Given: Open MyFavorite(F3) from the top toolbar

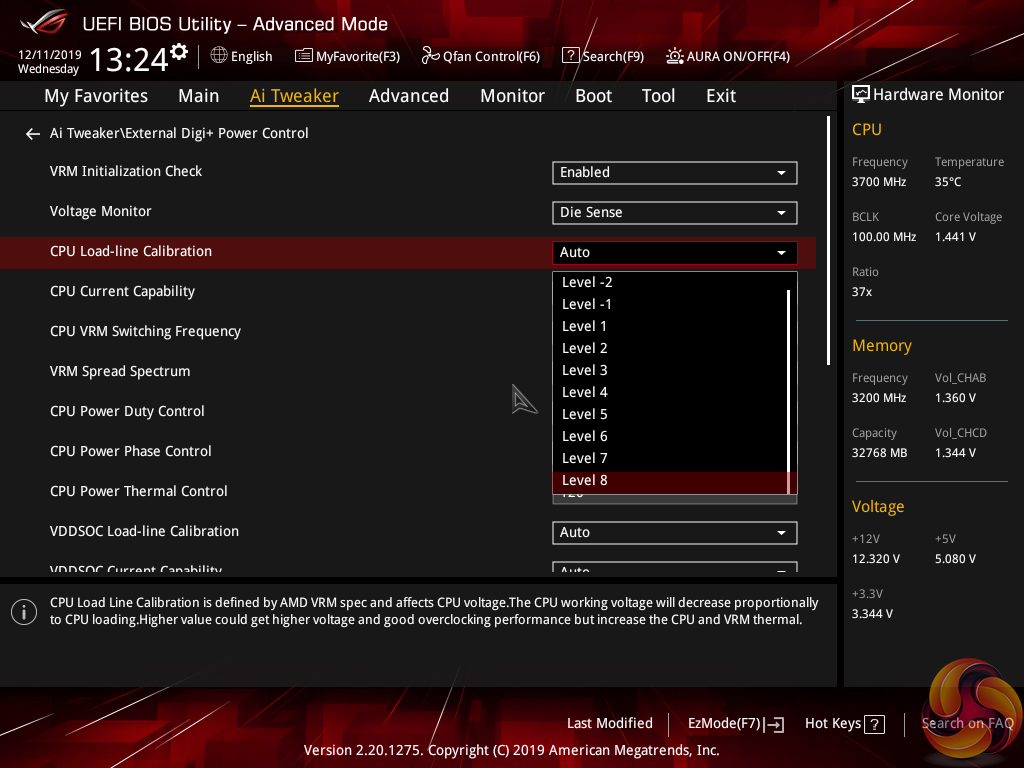Looking at the screenshot, I should (304, 56).
